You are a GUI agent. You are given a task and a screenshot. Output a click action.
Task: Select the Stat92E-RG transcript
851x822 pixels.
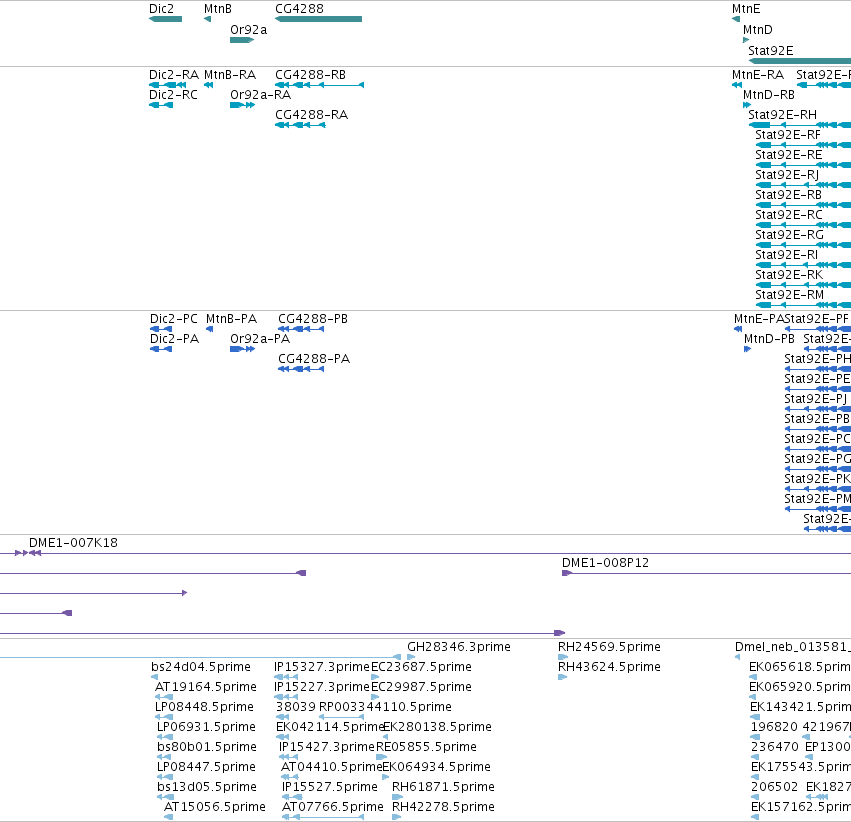(x=803, y=245)
